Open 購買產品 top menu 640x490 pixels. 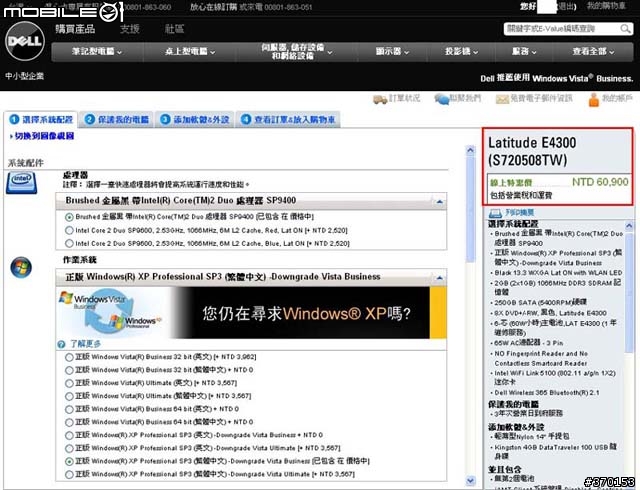pyautogui.click(x=75, y=29)
